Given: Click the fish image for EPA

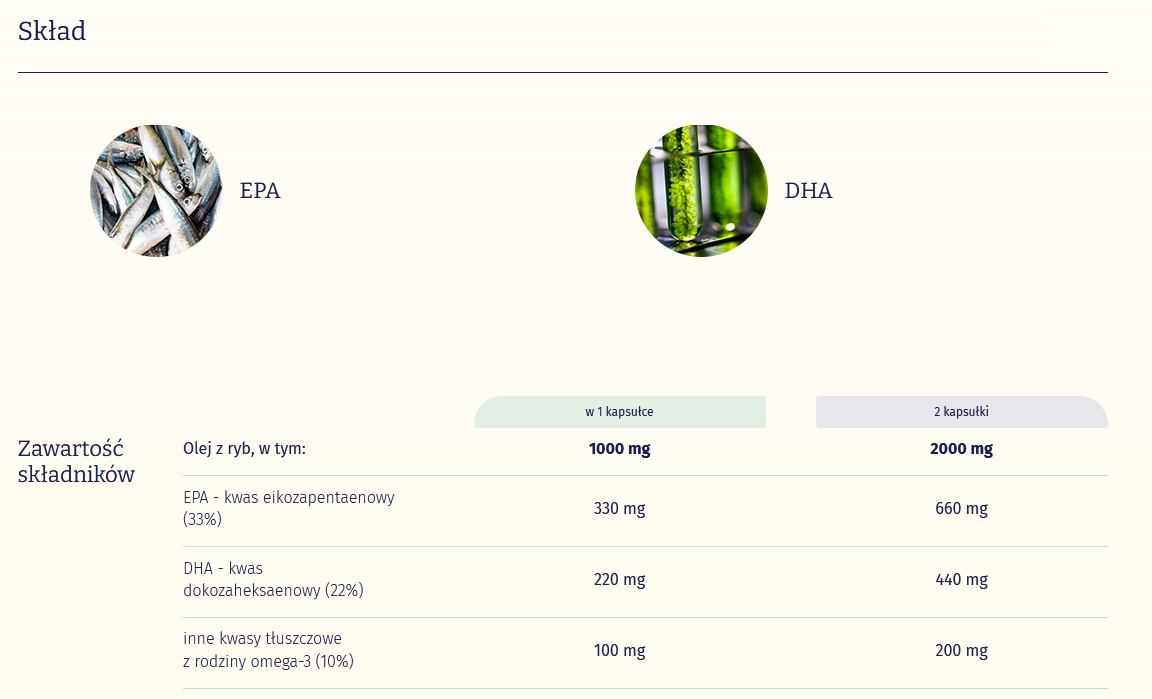Looking at the screenshot, I should 156,191.
